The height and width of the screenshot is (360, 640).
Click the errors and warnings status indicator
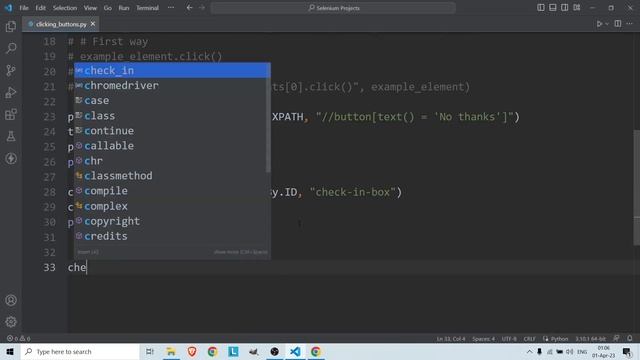coord(18,339)
